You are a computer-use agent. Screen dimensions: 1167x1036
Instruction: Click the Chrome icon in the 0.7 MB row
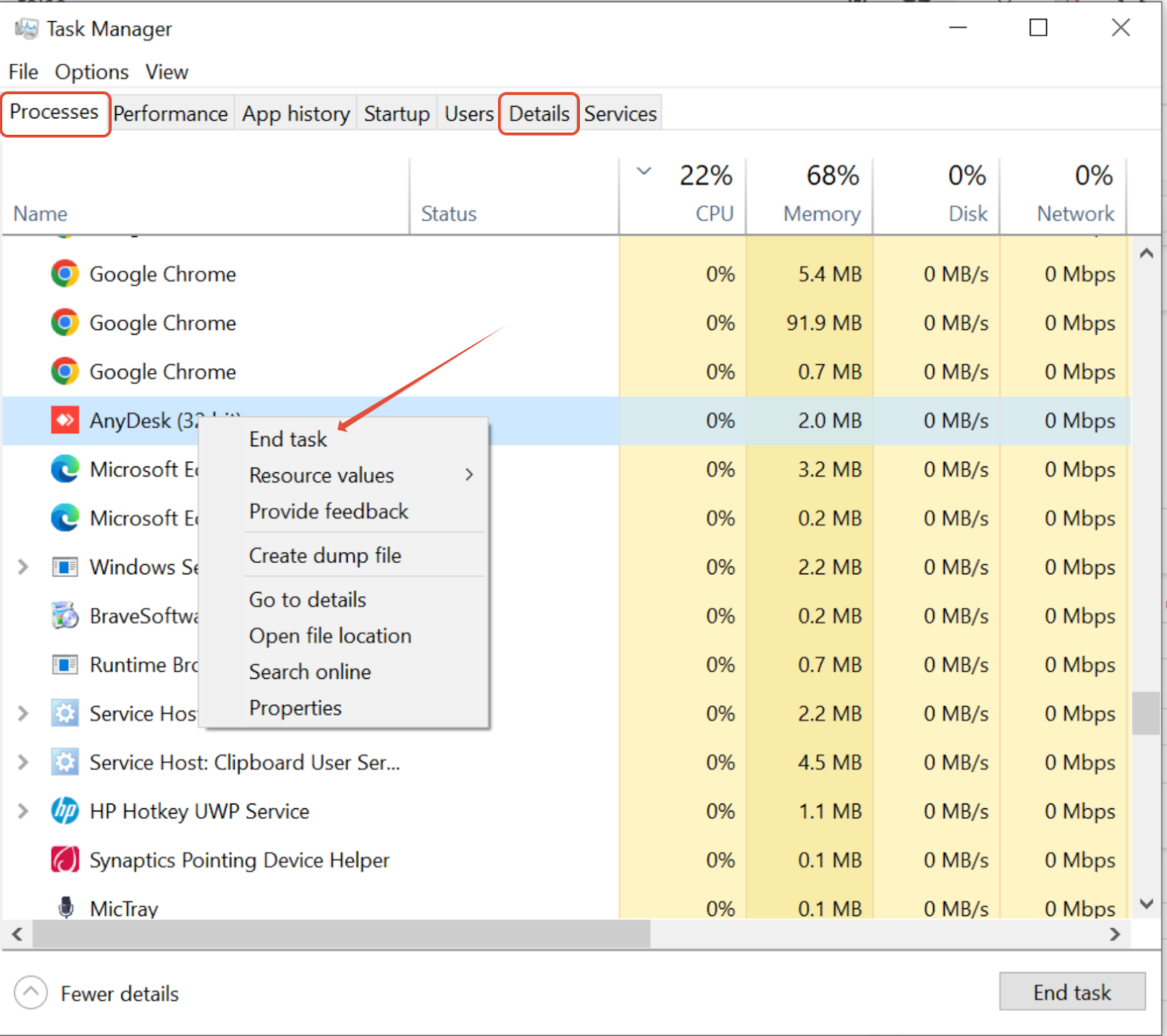tap(65, 372)
